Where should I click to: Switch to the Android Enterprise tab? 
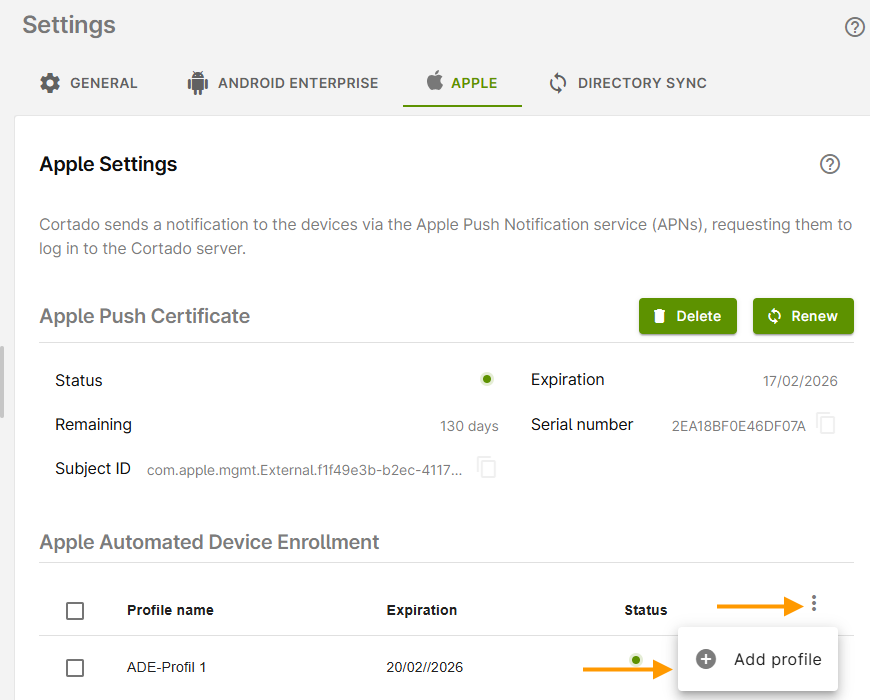tap(283, 83)
